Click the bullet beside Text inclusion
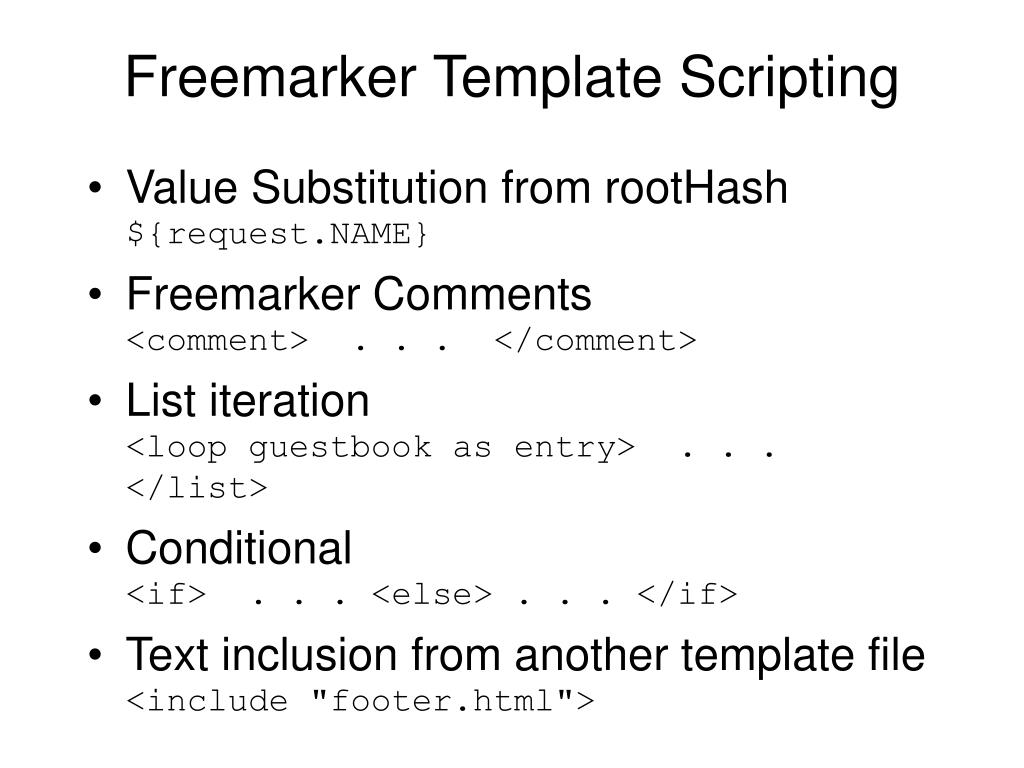The width and height of the screenshot is (1024, 768). click(95, 654)
